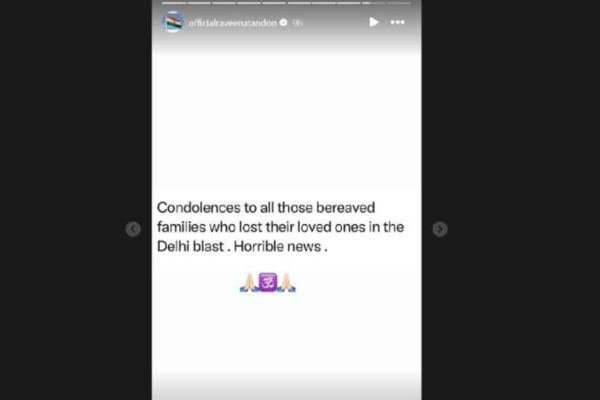600x400 pixels.
Task: Tap the left folded hands emoji
Action: coord(249,283)
